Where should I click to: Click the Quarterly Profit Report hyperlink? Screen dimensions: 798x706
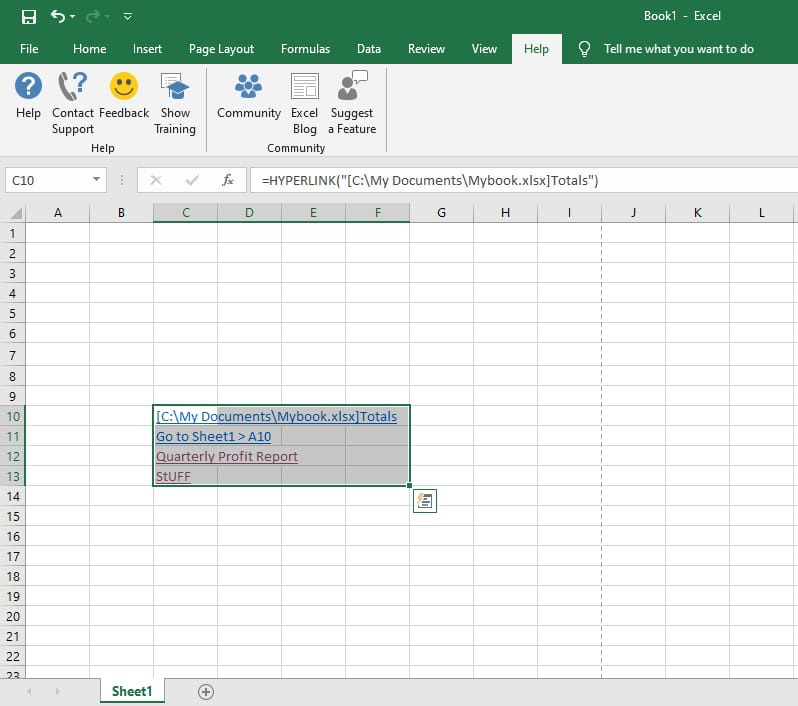[x=227, y=457]
